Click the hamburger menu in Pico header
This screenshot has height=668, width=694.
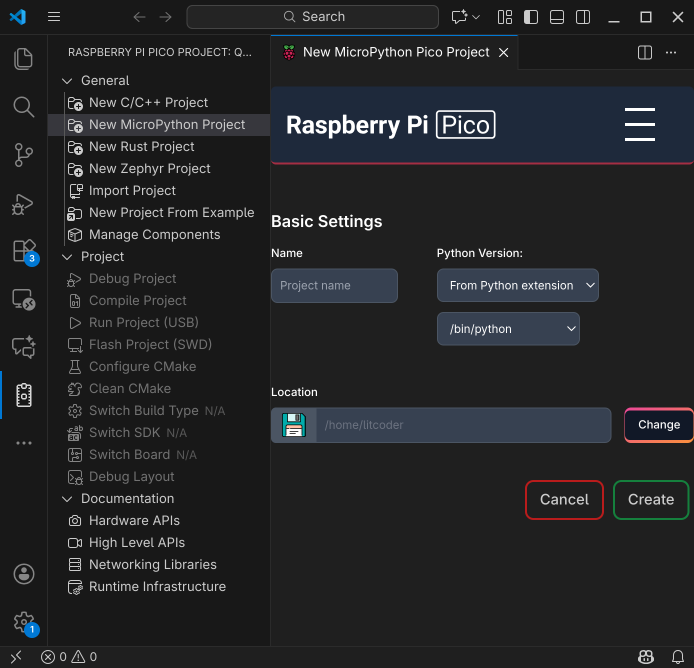click(x=639, y=124)
